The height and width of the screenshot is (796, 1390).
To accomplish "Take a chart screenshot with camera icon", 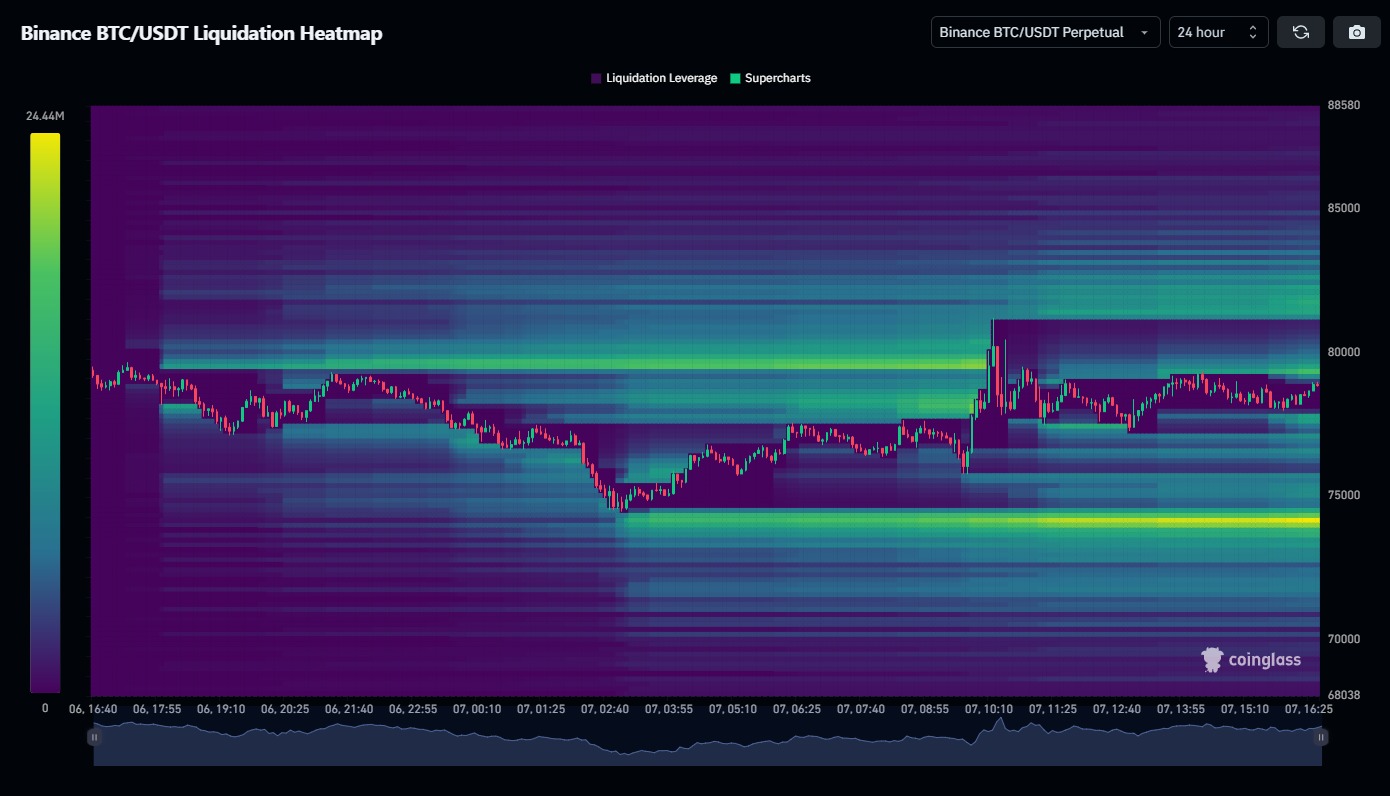I will pyautogui.click(x=1357, y=32).
